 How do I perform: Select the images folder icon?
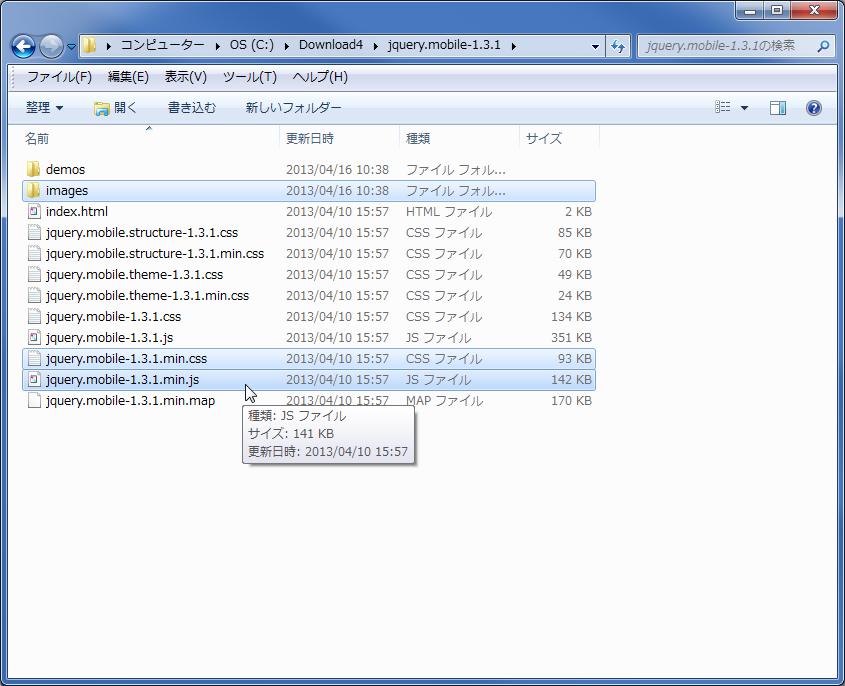[33, 190]
